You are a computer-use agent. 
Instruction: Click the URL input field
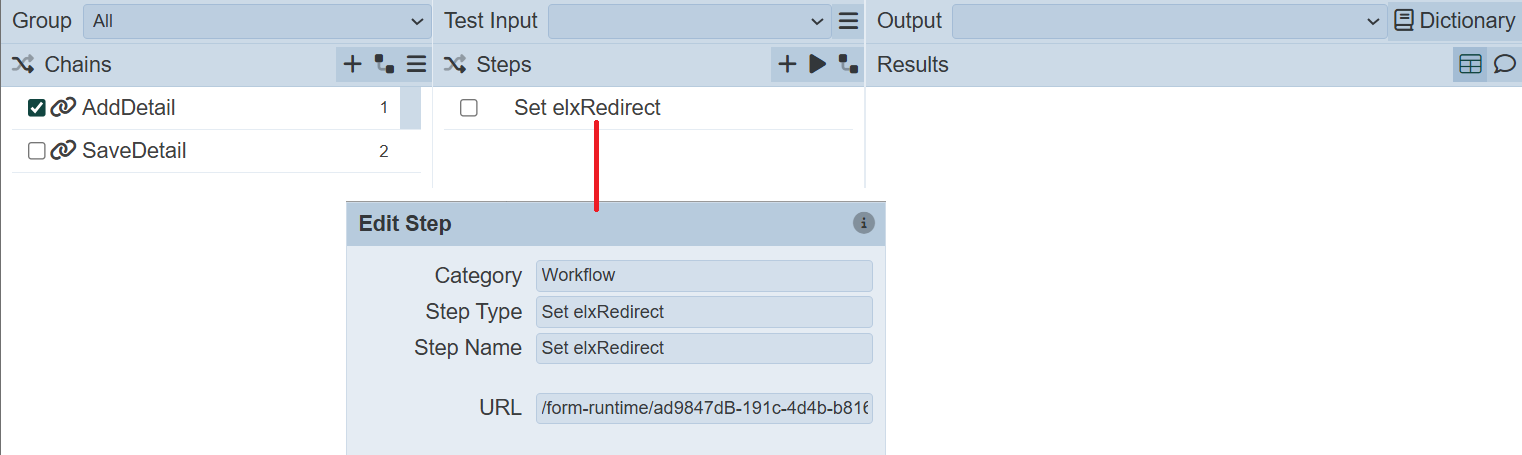coord(704,408)
